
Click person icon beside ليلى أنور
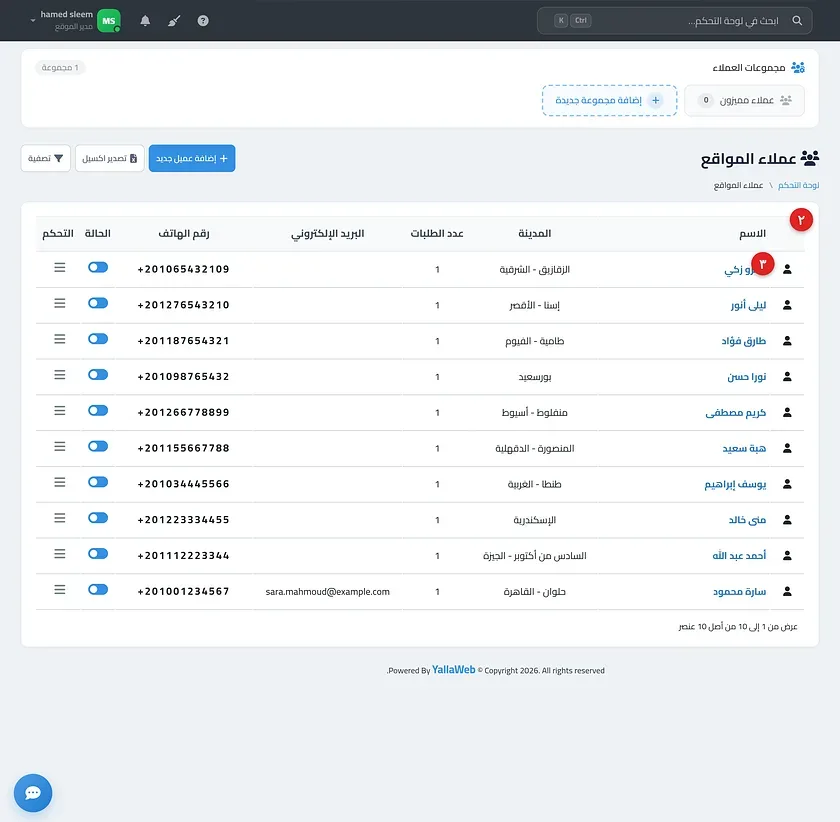click(x=787, y=305)
